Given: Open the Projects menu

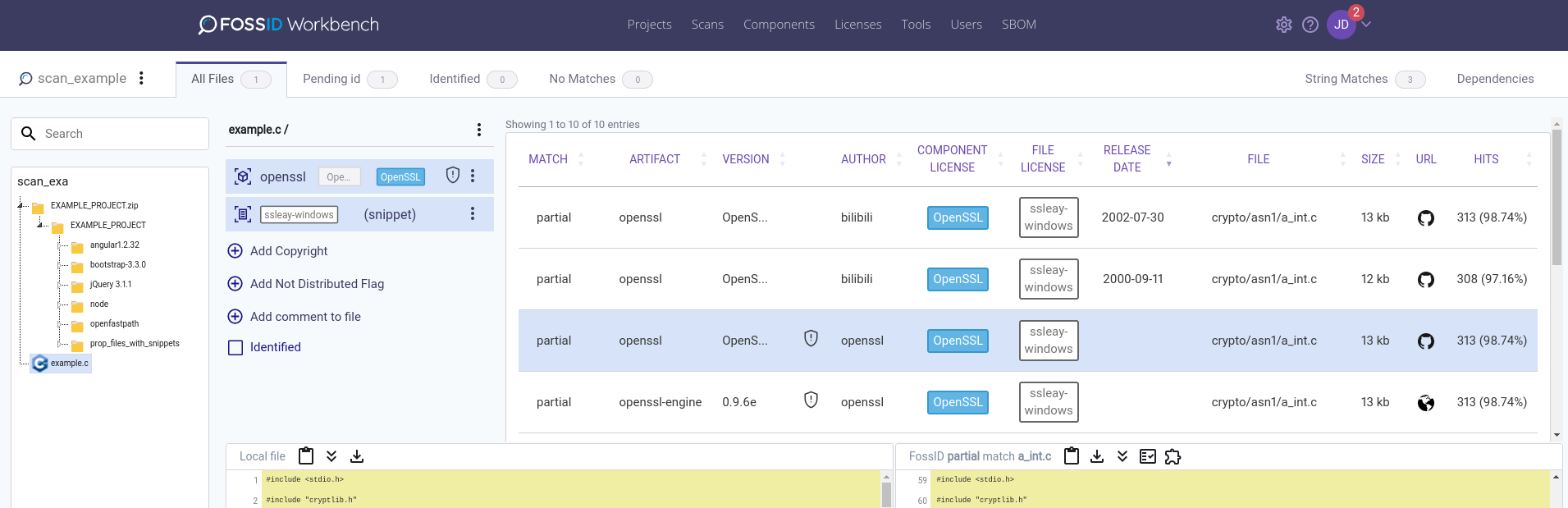Looking at the screenshot, I should [x=649, y=25].
